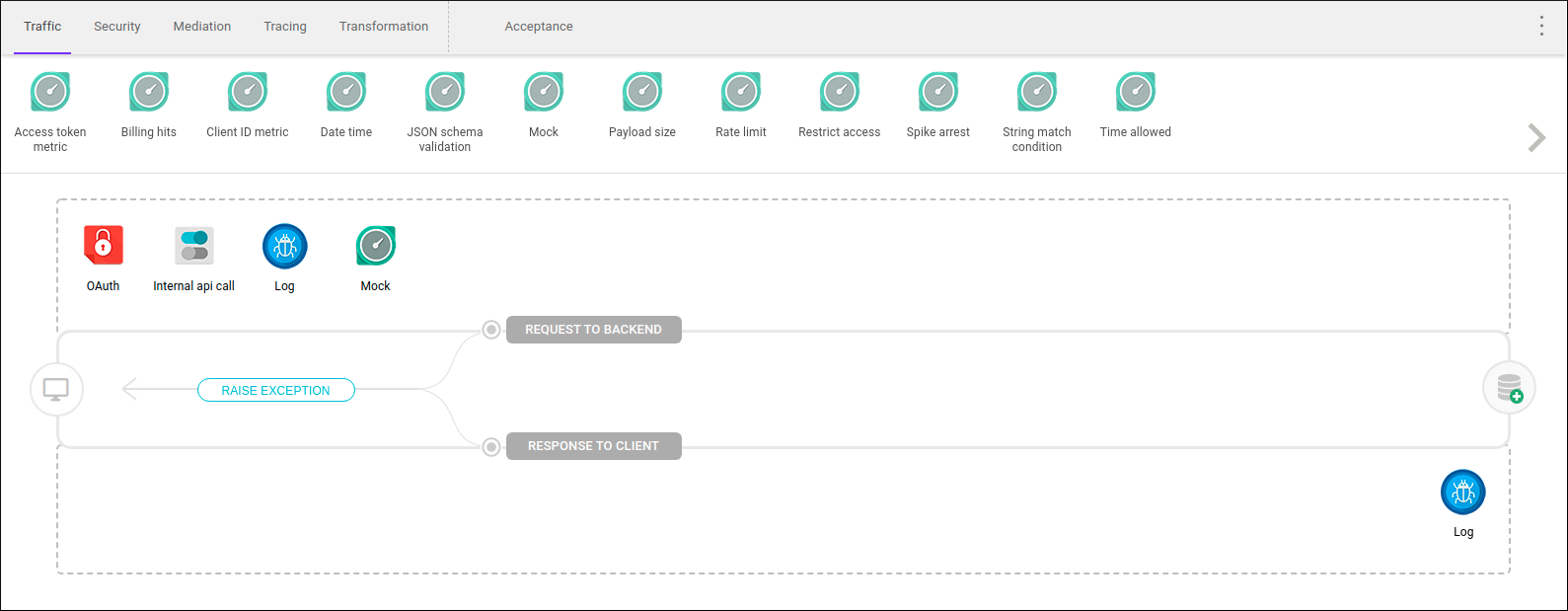This screenshot has width=1568, height=611.
Task: Open the Internal api call interceptor
Action: click(x=194, y=246)
